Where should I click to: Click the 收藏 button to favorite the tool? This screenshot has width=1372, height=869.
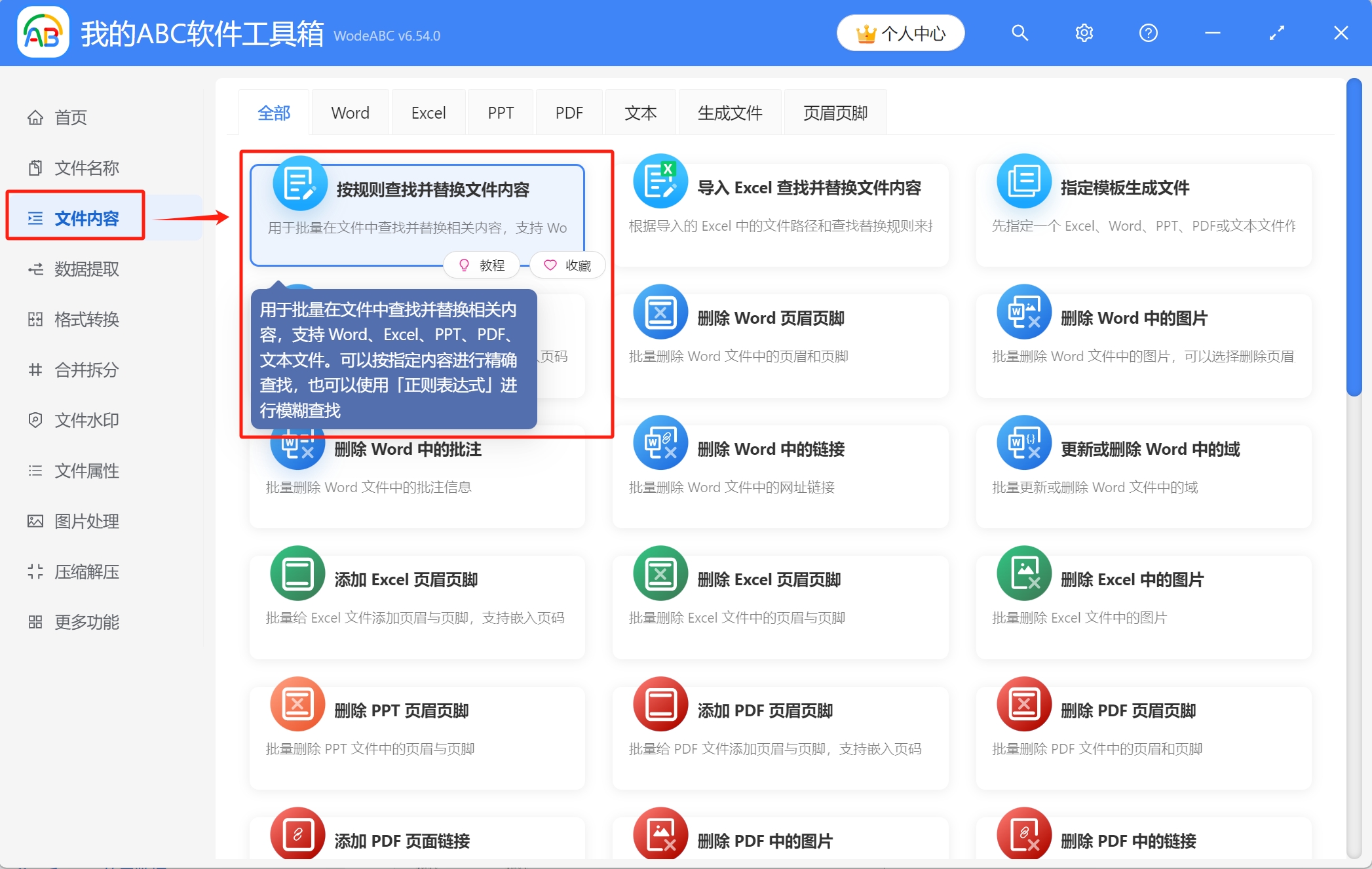coord(567,265)
